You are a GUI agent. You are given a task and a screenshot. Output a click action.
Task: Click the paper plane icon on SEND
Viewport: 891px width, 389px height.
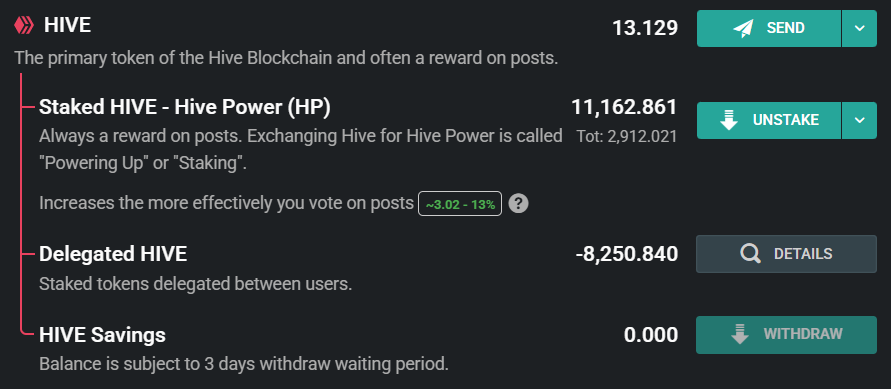(743, 28)
